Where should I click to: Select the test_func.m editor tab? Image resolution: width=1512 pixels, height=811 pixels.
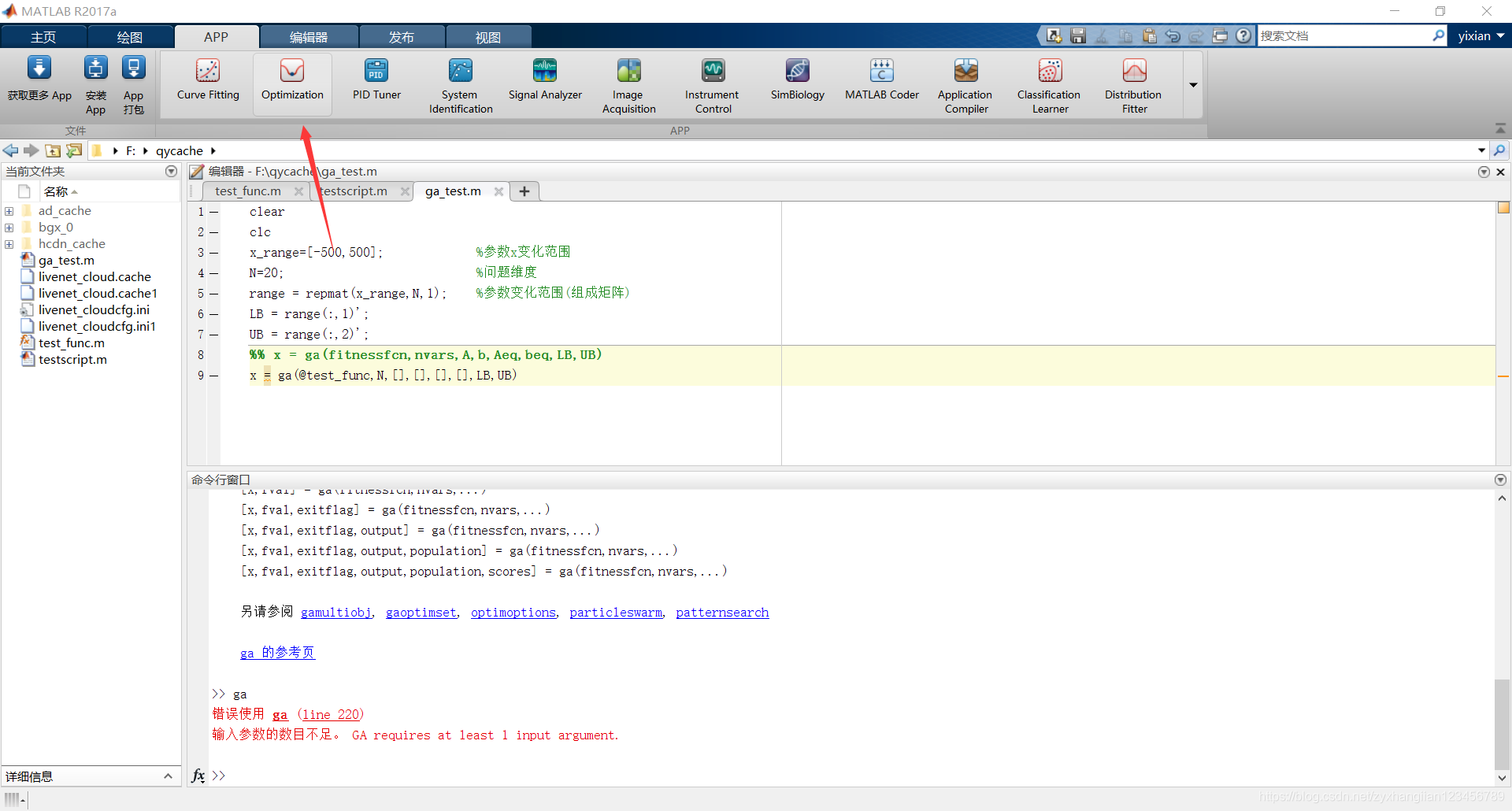248,191
